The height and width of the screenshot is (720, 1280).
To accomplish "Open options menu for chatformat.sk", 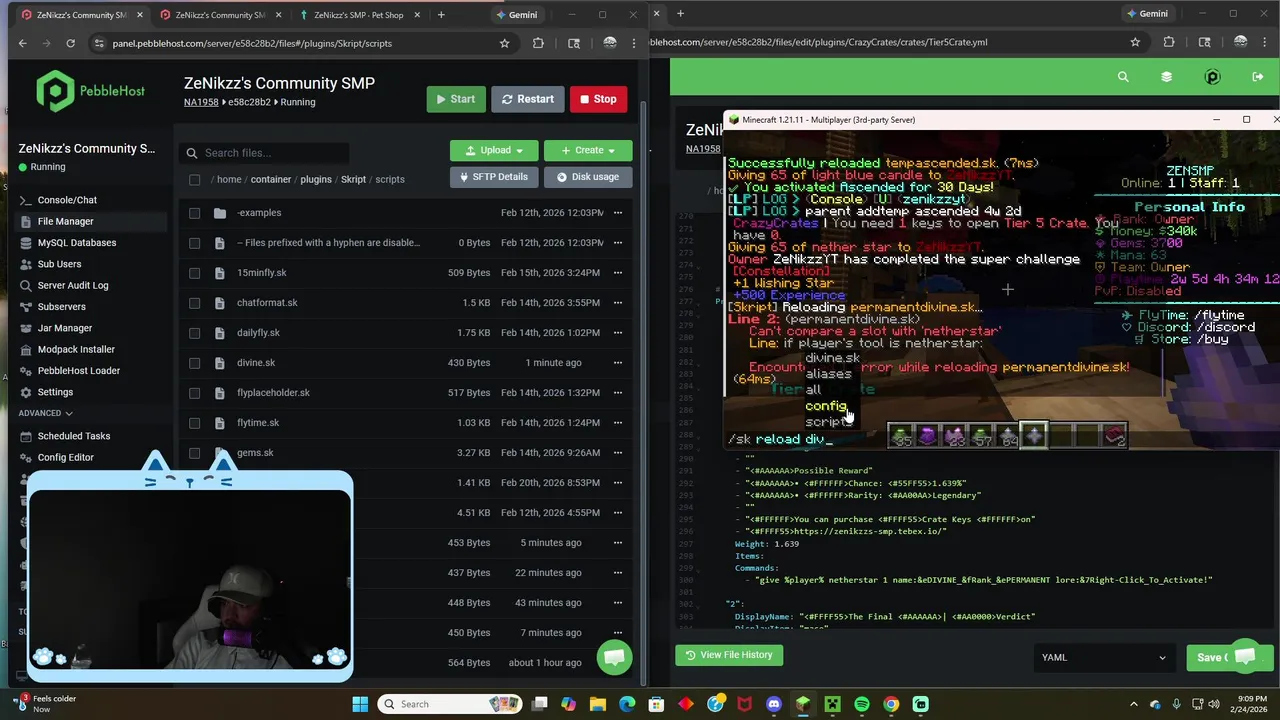I will click(x=618, y=303).
